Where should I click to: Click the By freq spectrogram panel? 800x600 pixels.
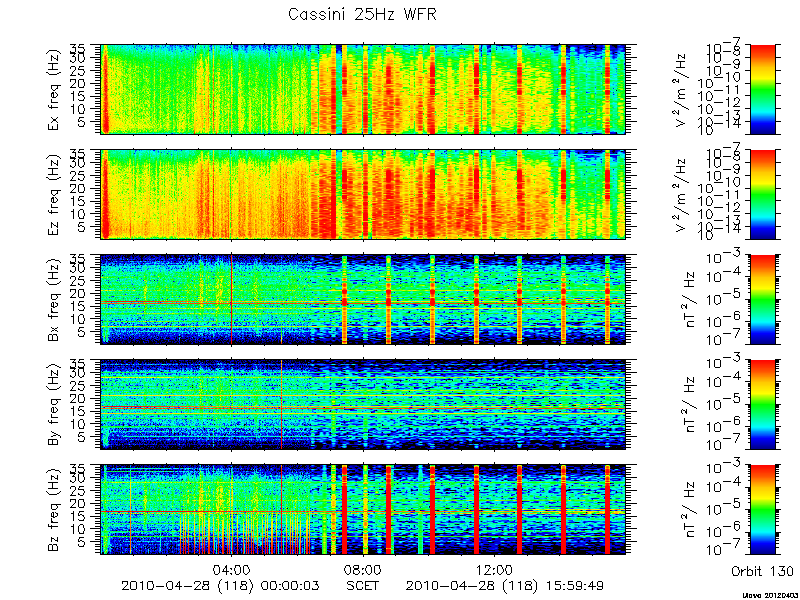tap(363, 405)
